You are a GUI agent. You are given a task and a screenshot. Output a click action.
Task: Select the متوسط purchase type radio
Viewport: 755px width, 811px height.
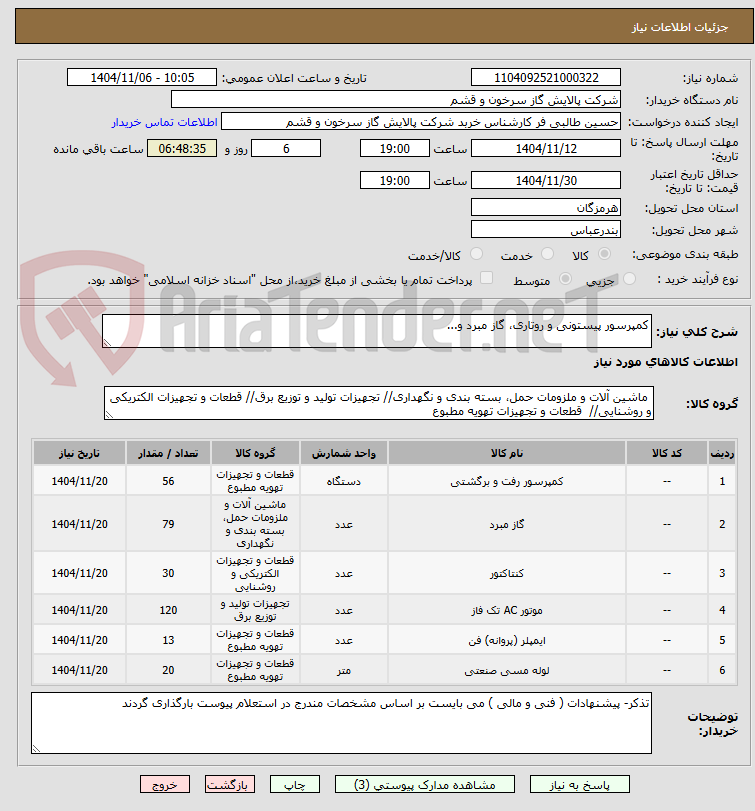pos(565,279)
